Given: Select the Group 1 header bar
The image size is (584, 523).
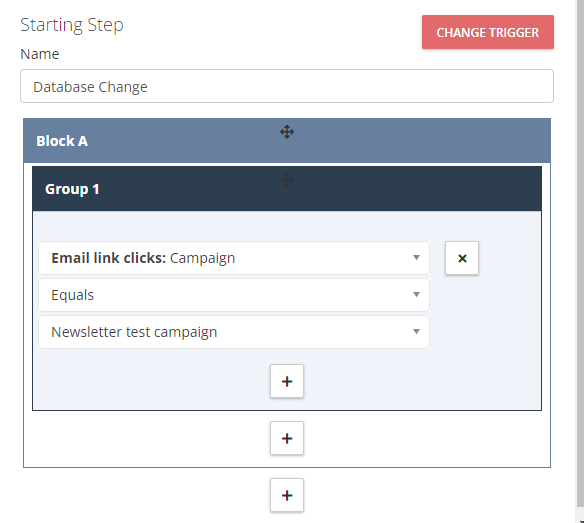Looking at the screenshot, I should click(x=287, y=189).
